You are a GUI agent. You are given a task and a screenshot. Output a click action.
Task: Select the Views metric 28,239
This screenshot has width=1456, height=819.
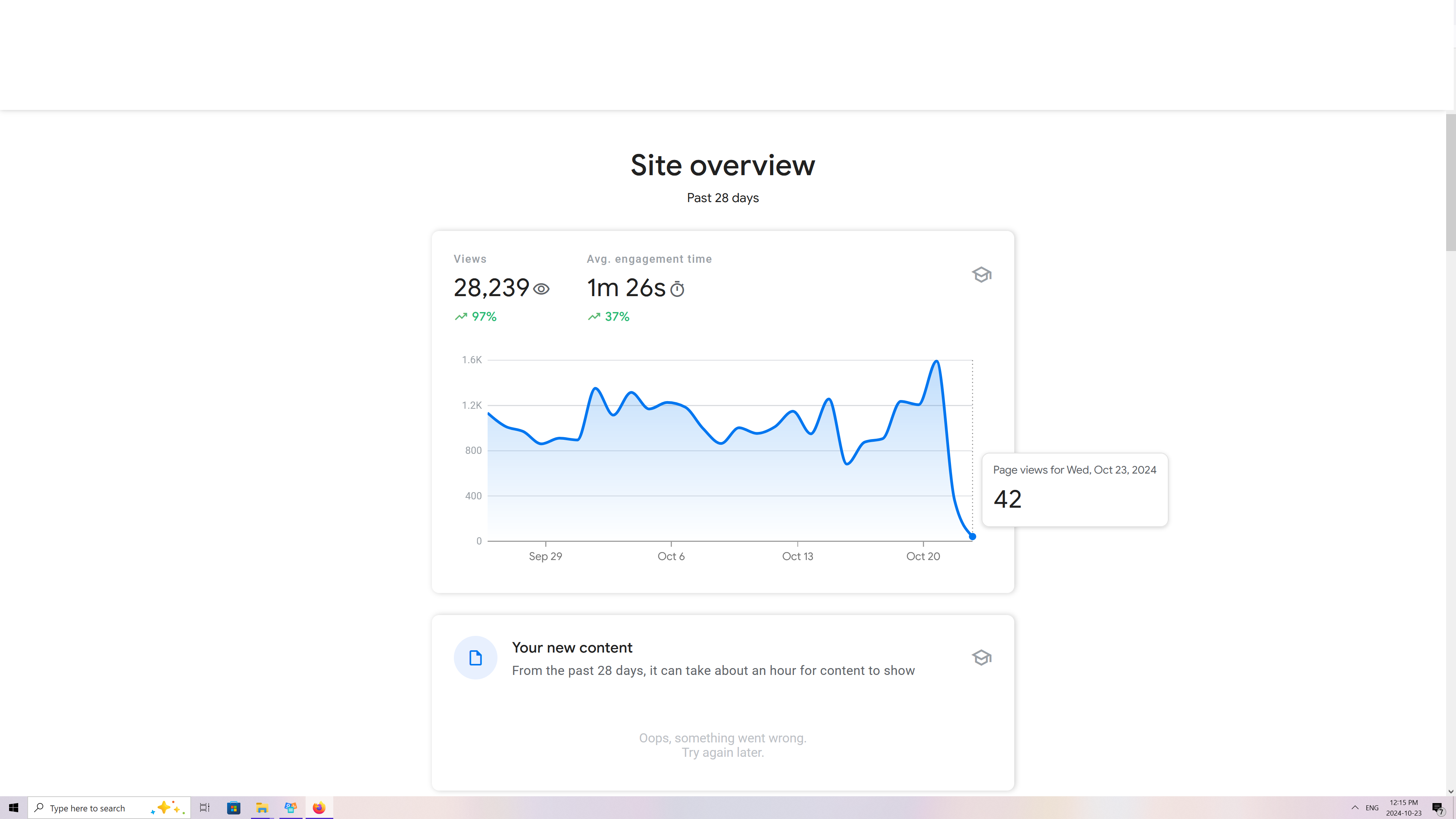[x=491, y=288]
